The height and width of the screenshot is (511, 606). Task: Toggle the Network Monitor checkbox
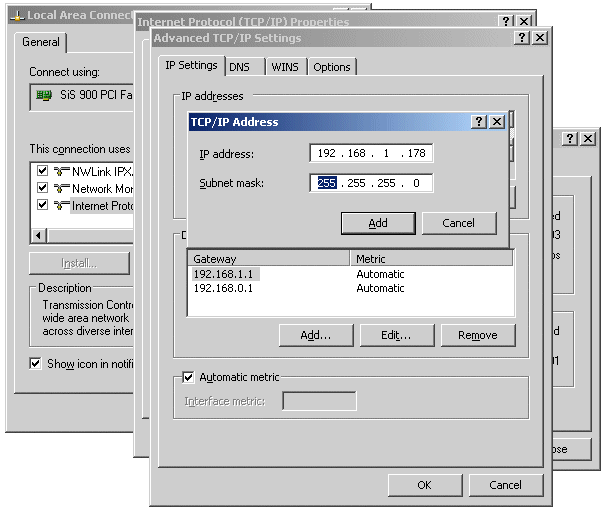click(x=42, y=187)
